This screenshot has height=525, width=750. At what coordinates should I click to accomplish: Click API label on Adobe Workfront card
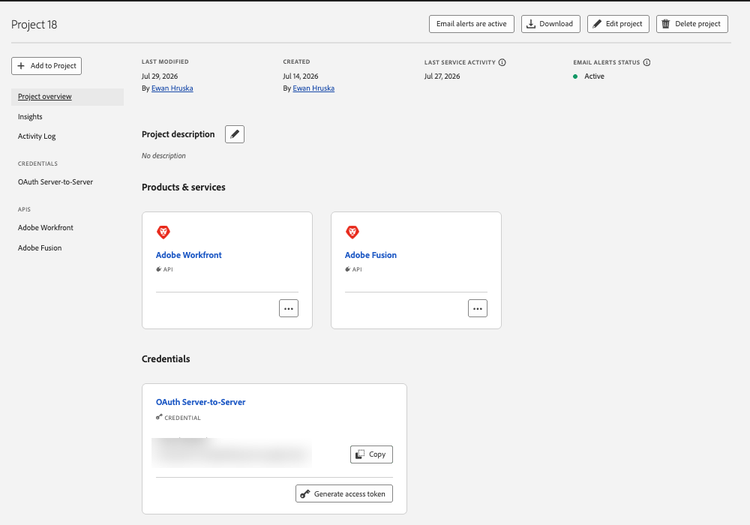pyautogui.click(x=168, y=270)
